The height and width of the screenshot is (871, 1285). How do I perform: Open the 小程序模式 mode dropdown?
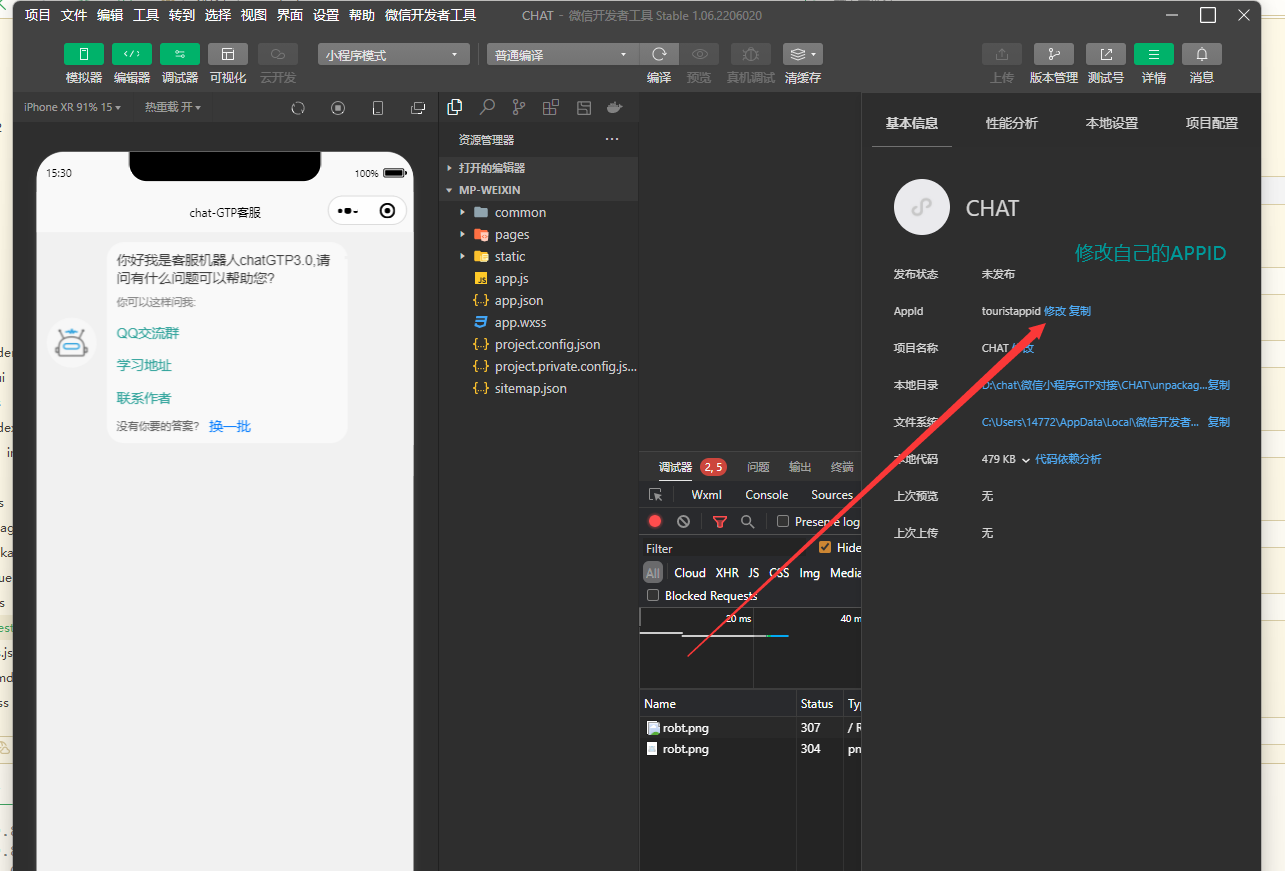[393, 55]
